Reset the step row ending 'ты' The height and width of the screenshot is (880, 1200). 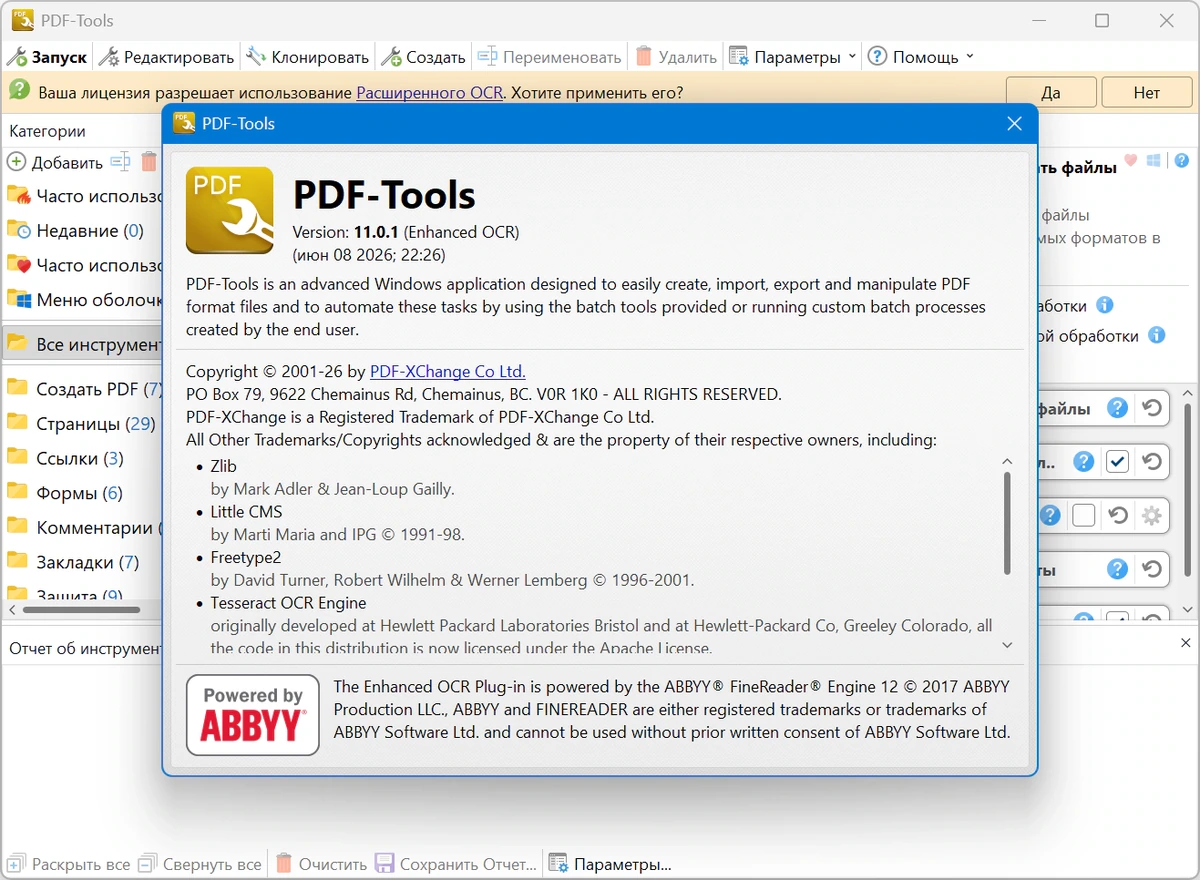pos(1152,570)
